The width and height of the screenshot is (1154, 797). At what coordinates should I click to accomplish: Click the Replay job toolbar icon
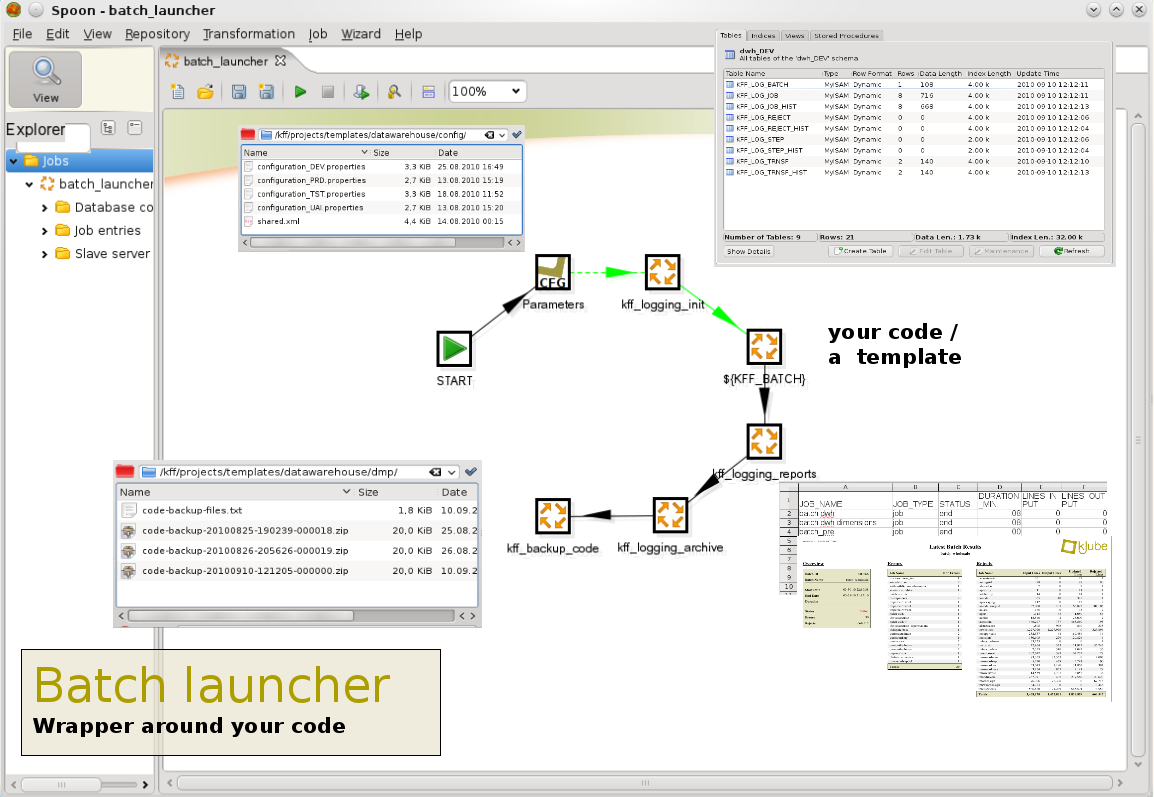tap(361, 91)
